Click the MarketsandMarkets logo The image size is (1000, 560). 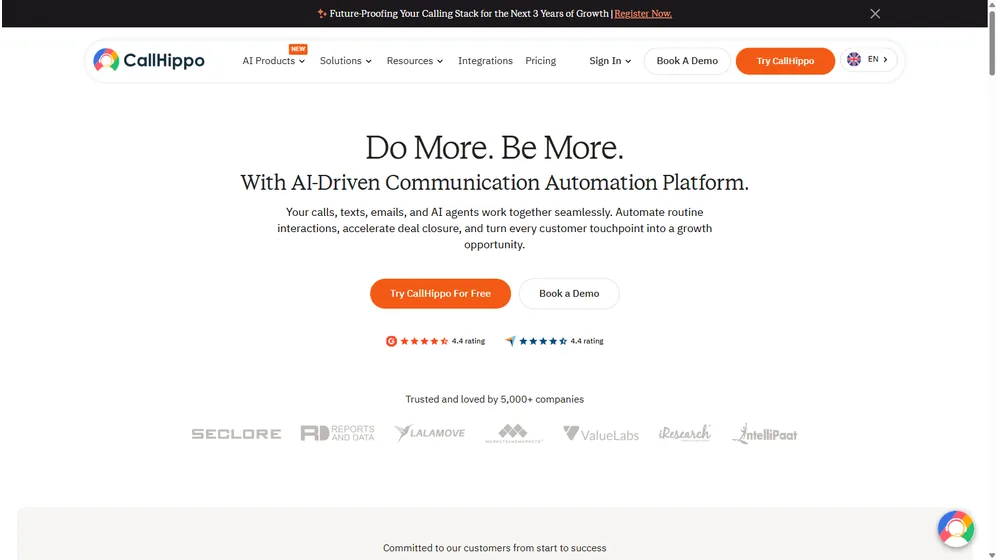tap(513, 433)
